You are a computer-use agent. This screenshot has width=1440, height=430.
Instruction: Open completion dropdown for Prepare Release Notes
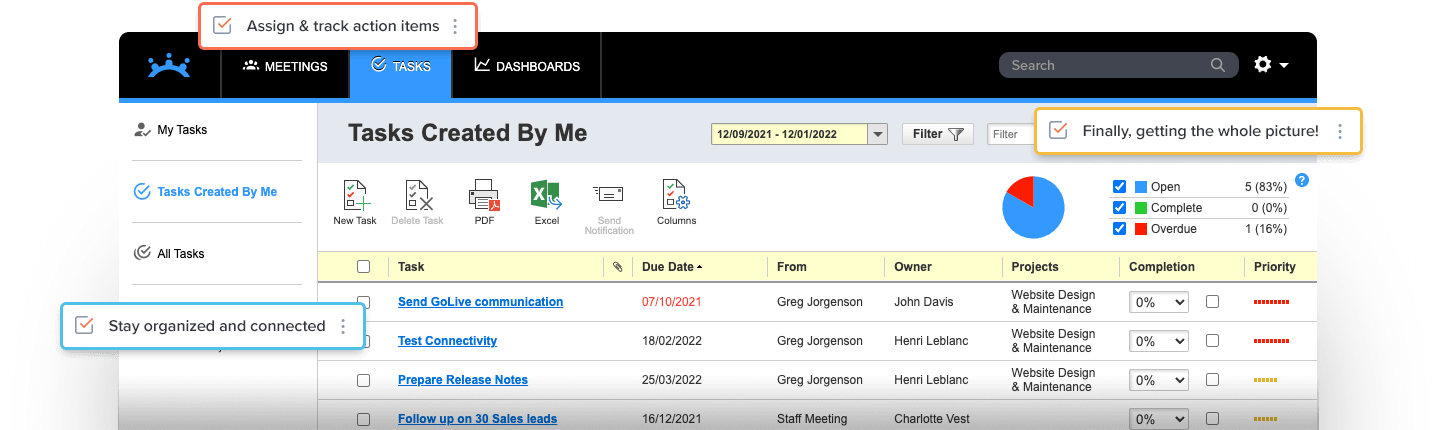click(1158, 380)
